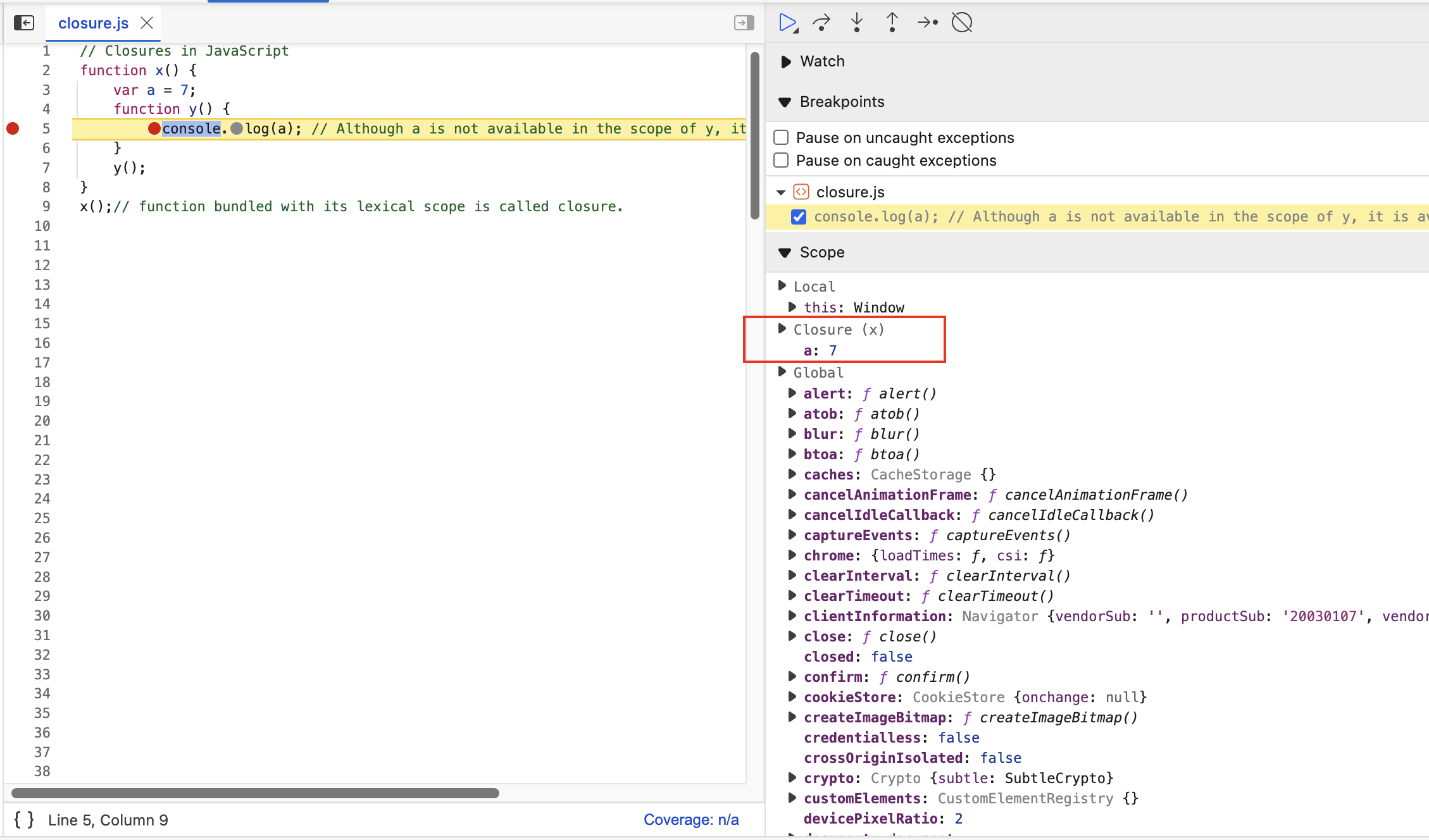Image resolution: width=1429 pixels, height=840 pixels.
Task: Select variable a: 7 in Closure
Action: pyautogui.click(x=820, y=350)
